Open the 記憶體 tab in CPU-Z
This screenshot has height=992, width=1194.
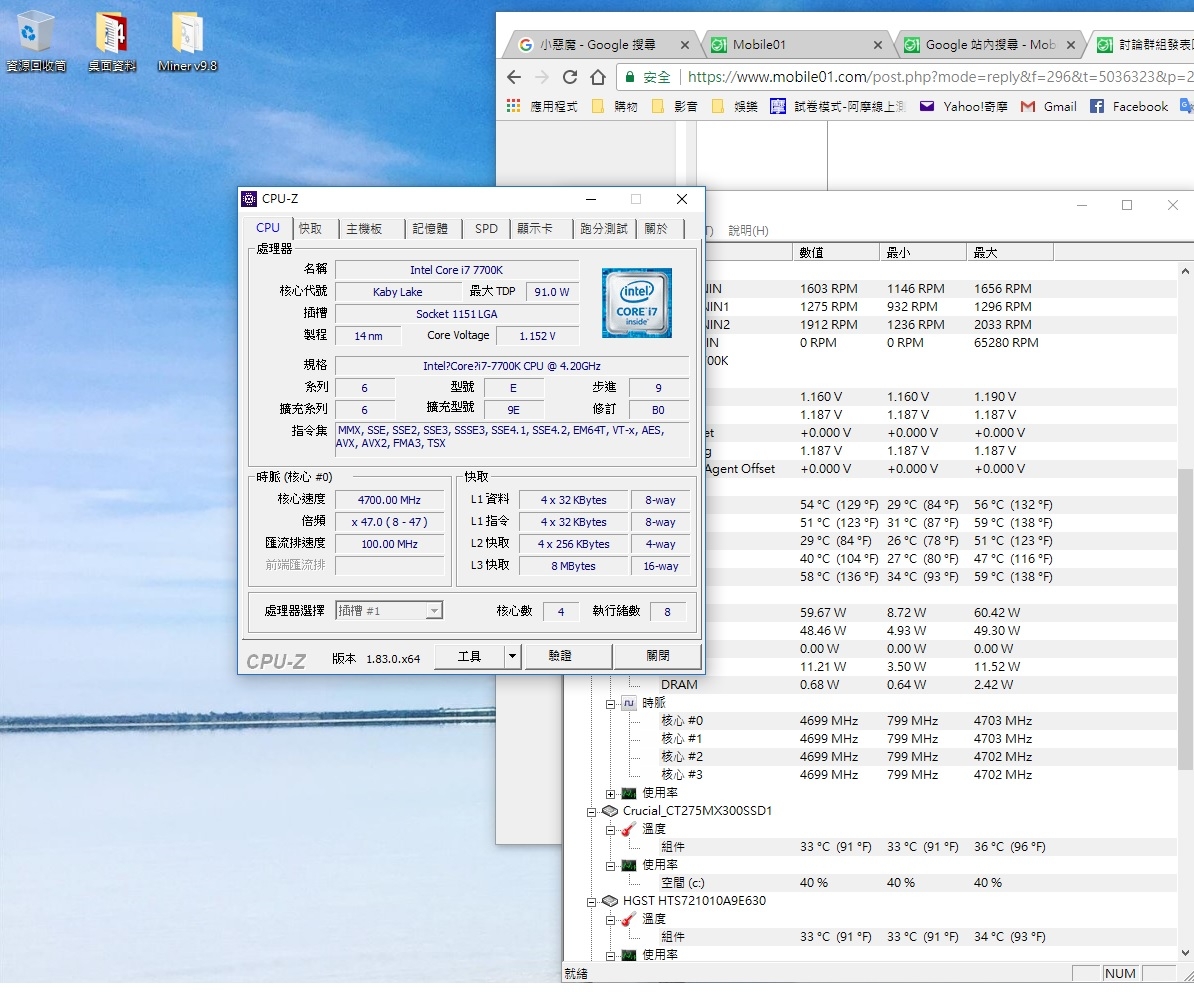(x=430, y=228)
